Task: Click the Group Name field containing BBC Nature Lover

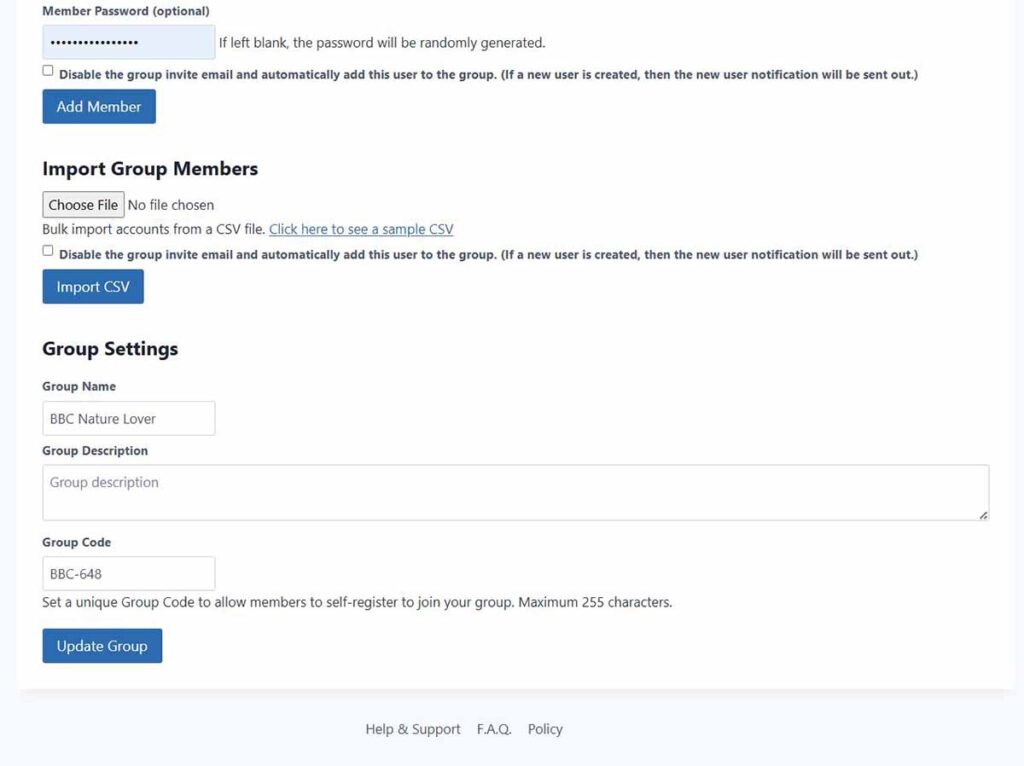Action: (128, 419)
